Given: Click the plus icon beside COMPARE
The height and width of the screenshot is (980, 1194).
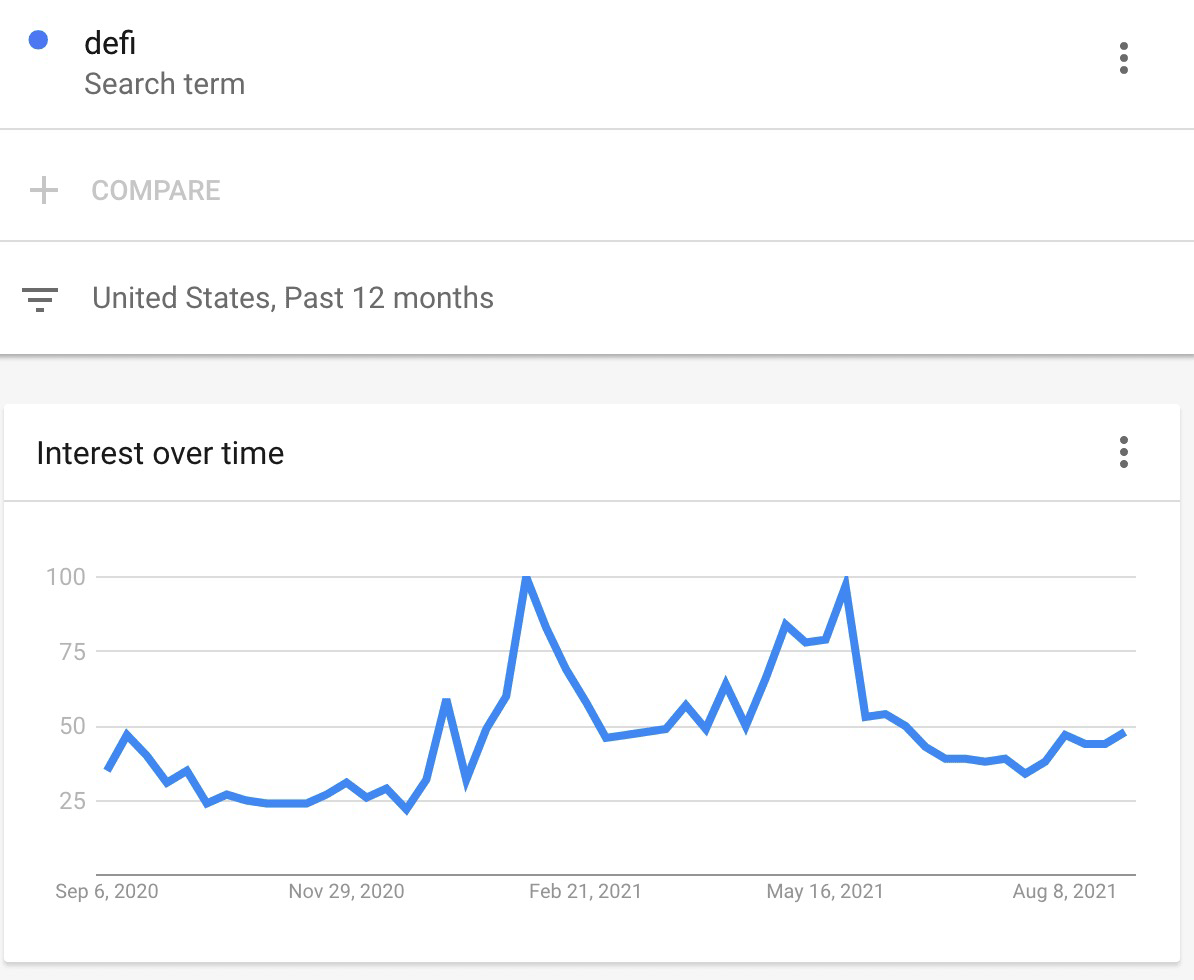Looking at the screenshot, I should 44,190.
